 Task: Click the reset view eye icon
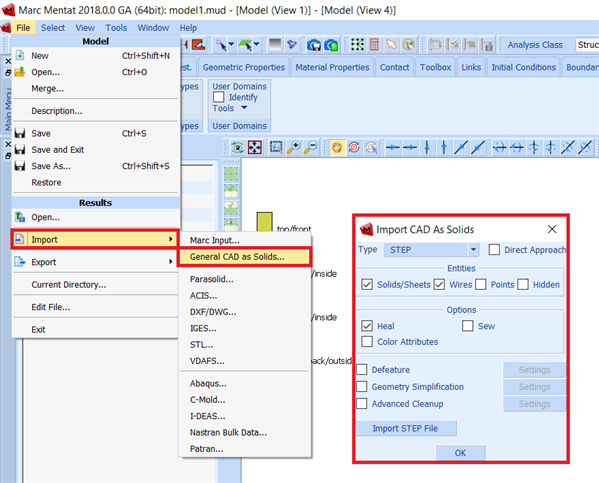tap(237, 147)
